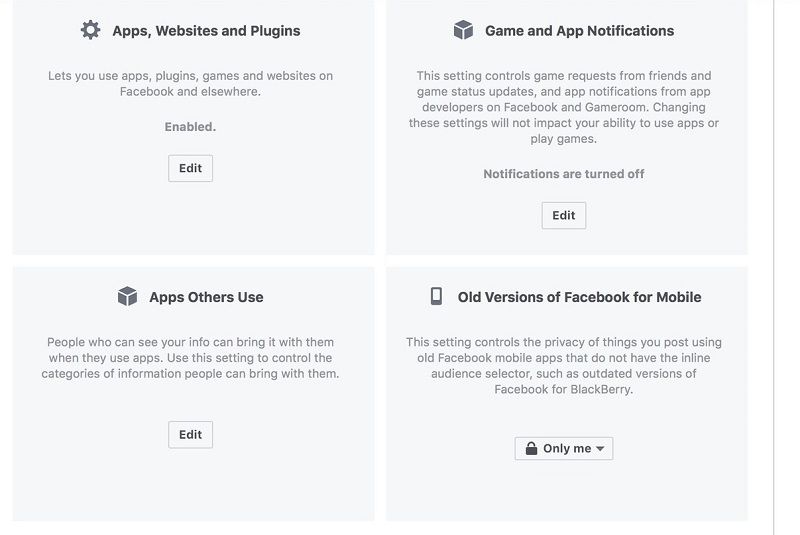
Task: Click the Old Versions of Facebook for Mobile heading
Action: [x=579, y=297]
